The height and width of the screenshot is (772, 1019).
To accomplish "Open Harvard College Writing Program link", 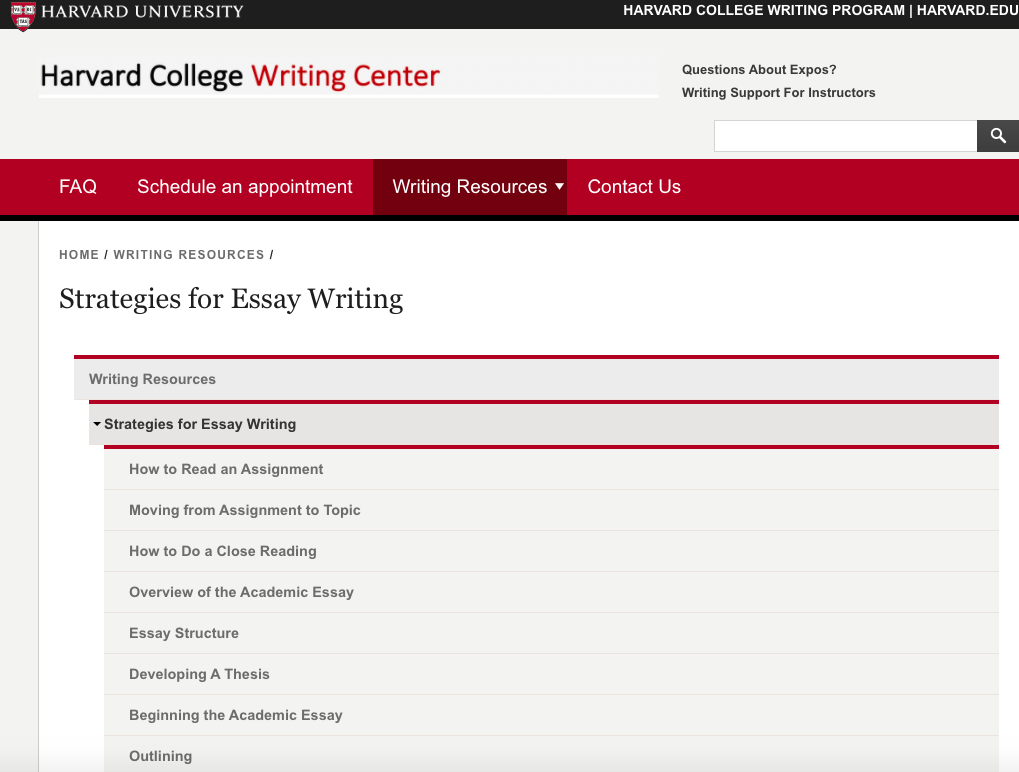I will [764, 10].
